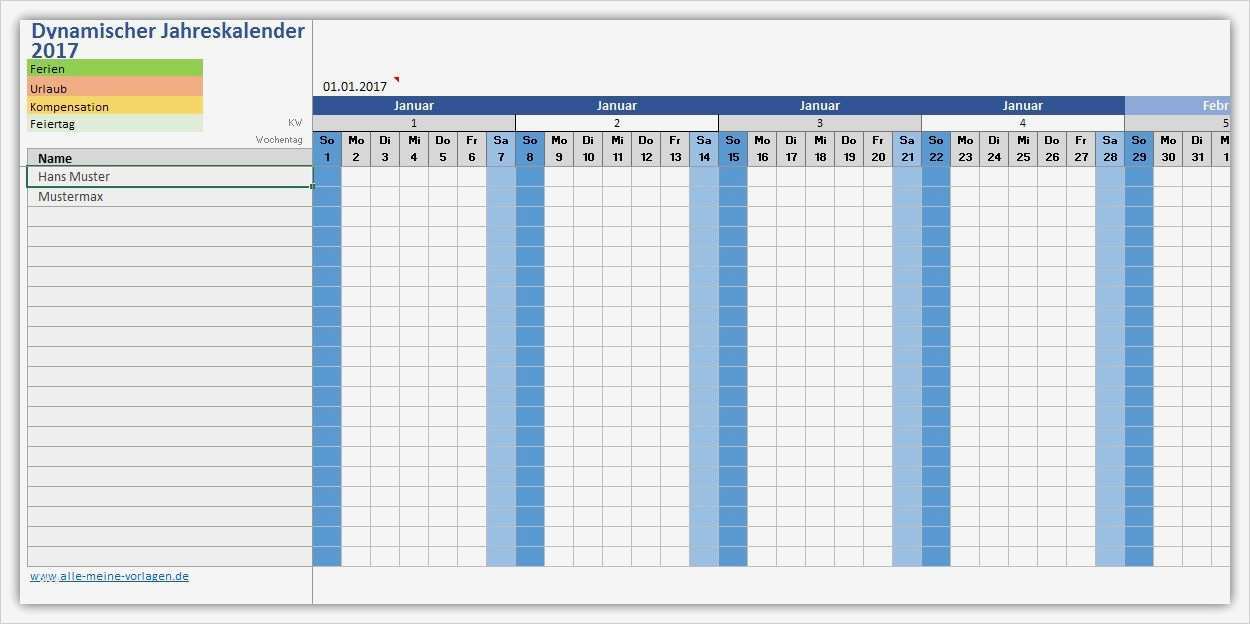Image resolution: width=1250 pixels, height=624 pixels.
Task: Click the Mustermax name cell
Action: click(x=70, y=196)
